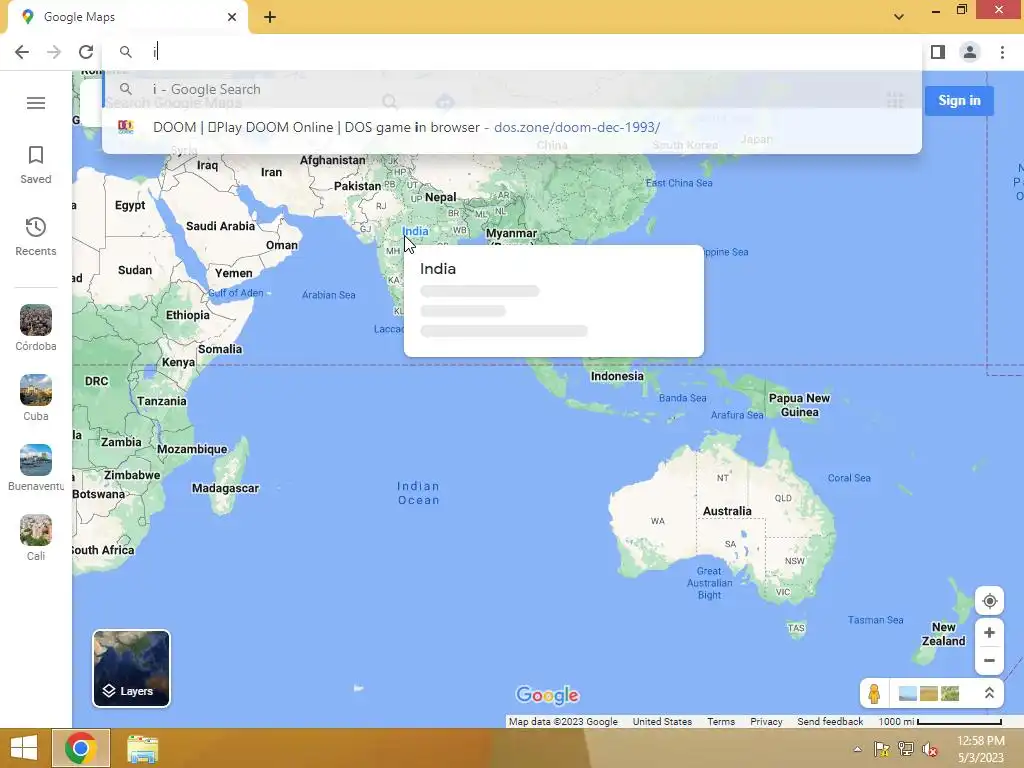The width and height of the screenshot is (1024, 768).
Task: Open the network tray icon
Action: (905, 749)
